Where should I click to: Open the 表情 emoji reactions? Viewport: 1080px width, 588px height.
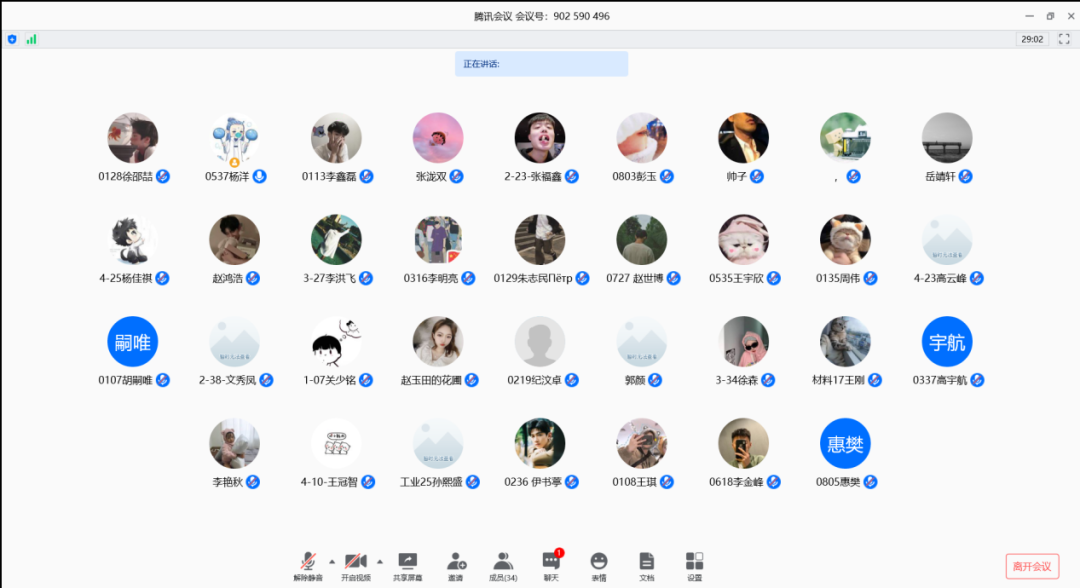(x=599, y=564)
